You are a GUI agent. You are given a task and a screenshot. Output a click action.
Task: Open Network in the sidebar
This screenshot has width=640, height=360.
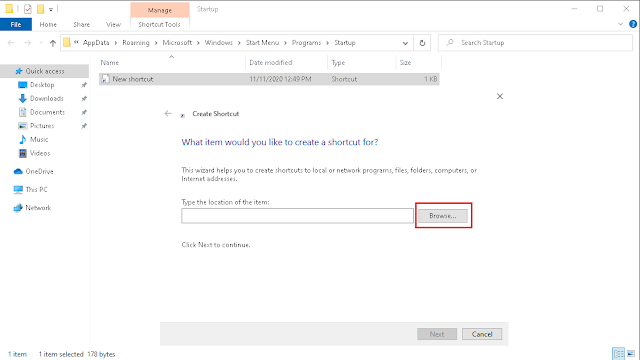coord(38,208)
